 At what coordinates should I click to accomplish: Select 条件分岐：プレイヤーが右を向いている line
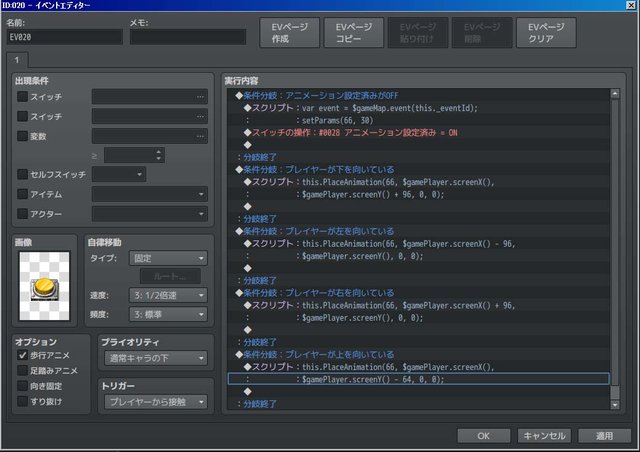pyautogui.click(x=418, y=293)
